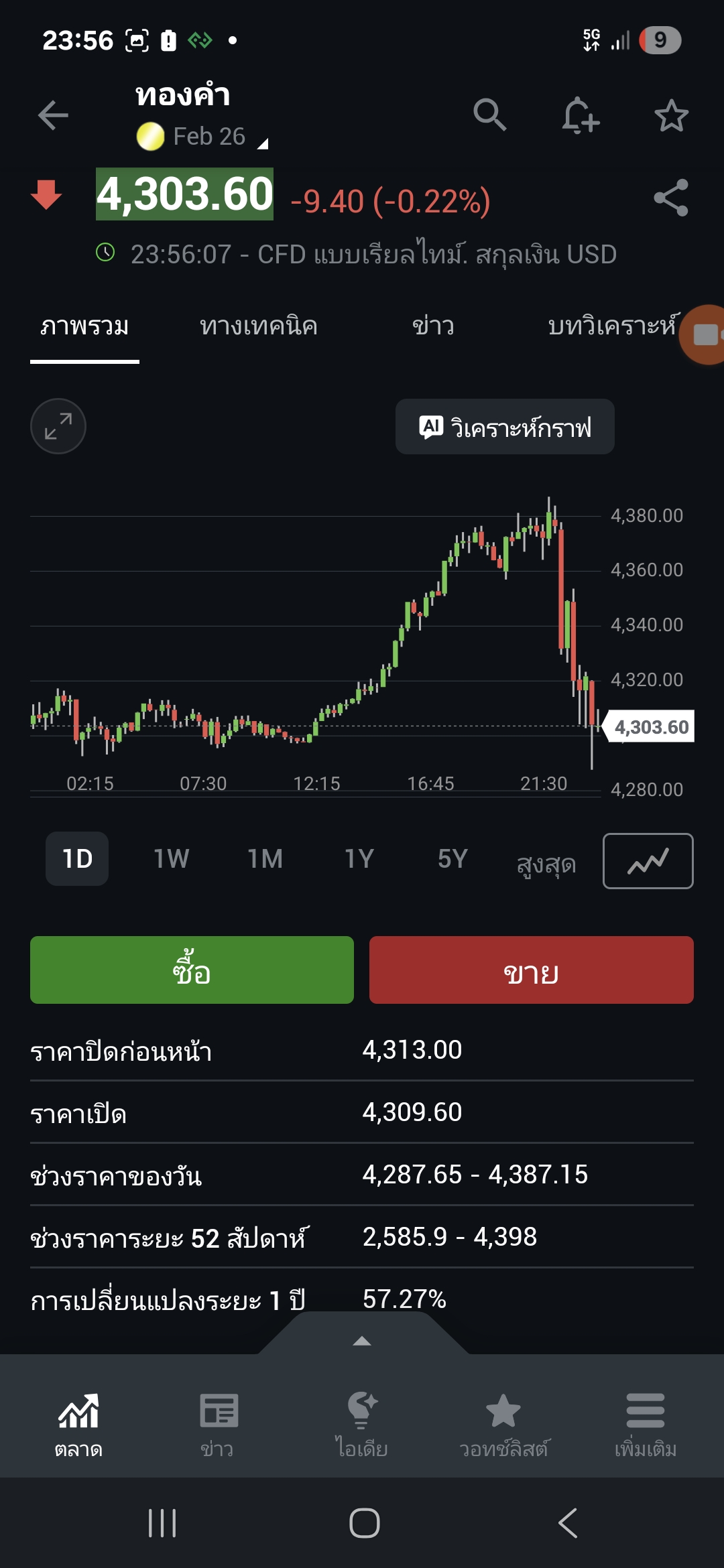The width and height of the screenshot is (724, 1568).
Task: Open the search magnifier icon
Action: click(x=489, y=115)
